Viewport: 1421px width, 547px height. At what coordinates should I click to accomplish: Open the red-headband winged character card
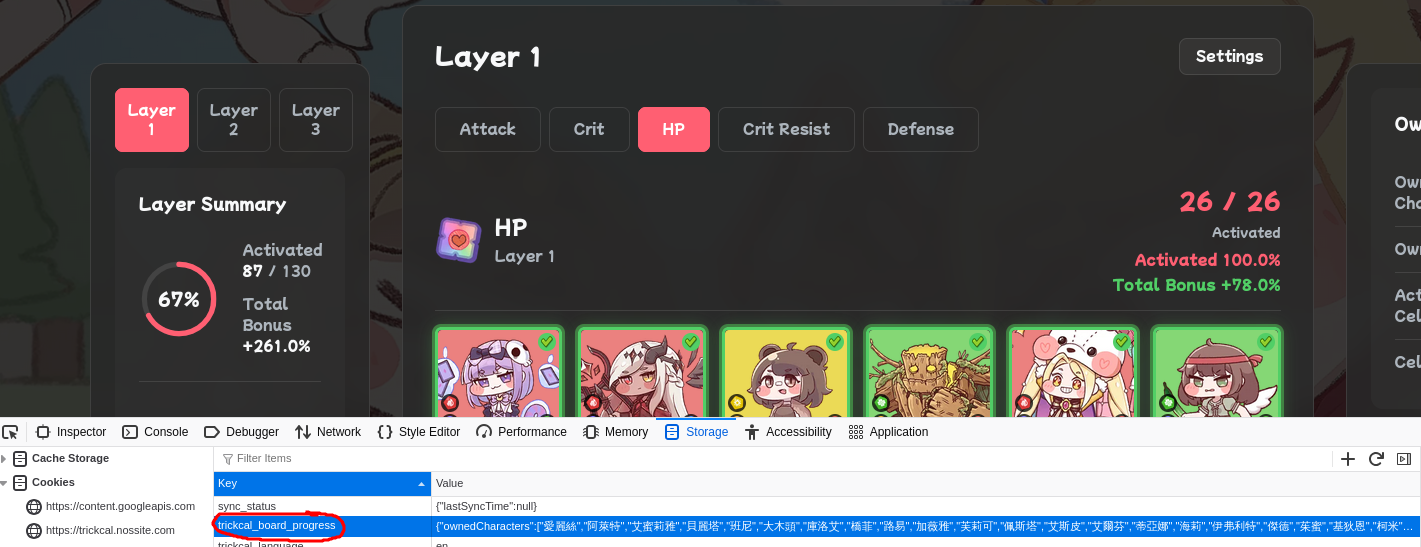[1217, 371]
